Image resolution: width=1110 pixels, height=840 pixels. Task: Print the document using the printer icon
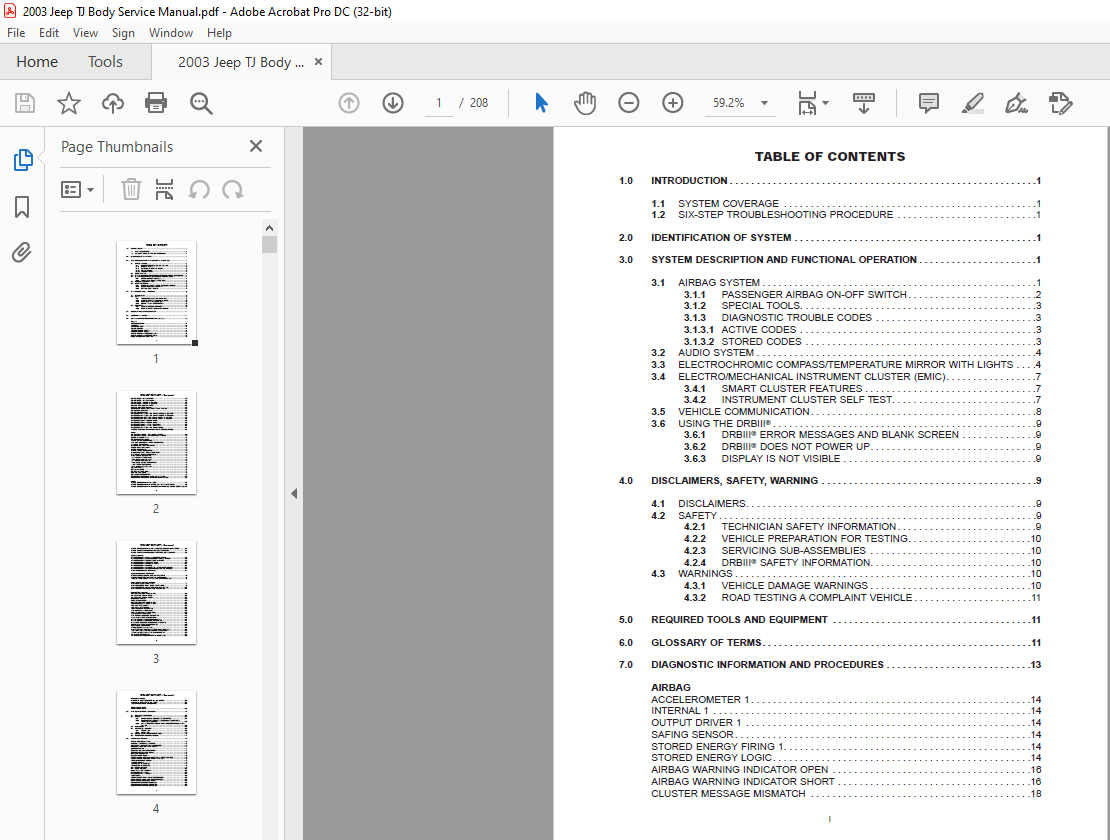tap(156, 103)
